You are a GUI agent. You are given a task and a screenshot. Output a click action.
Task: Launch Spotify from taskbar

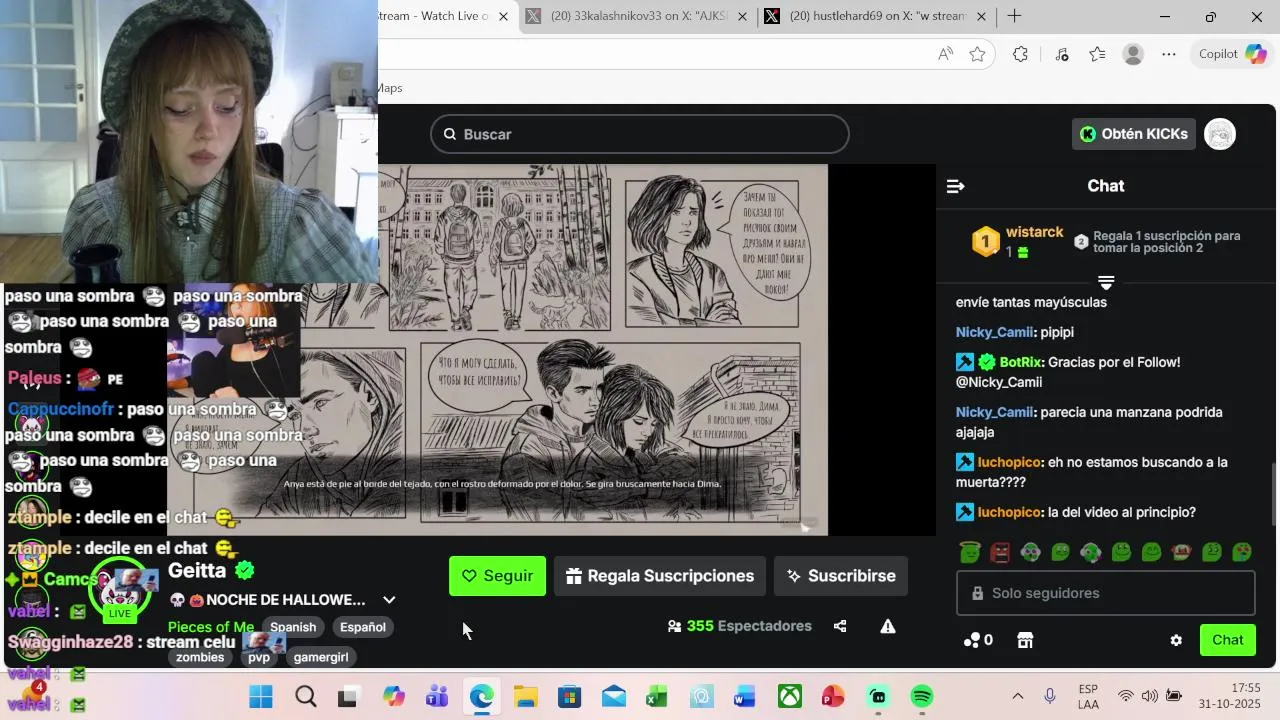pyautogui.click(x=922, y=696)
